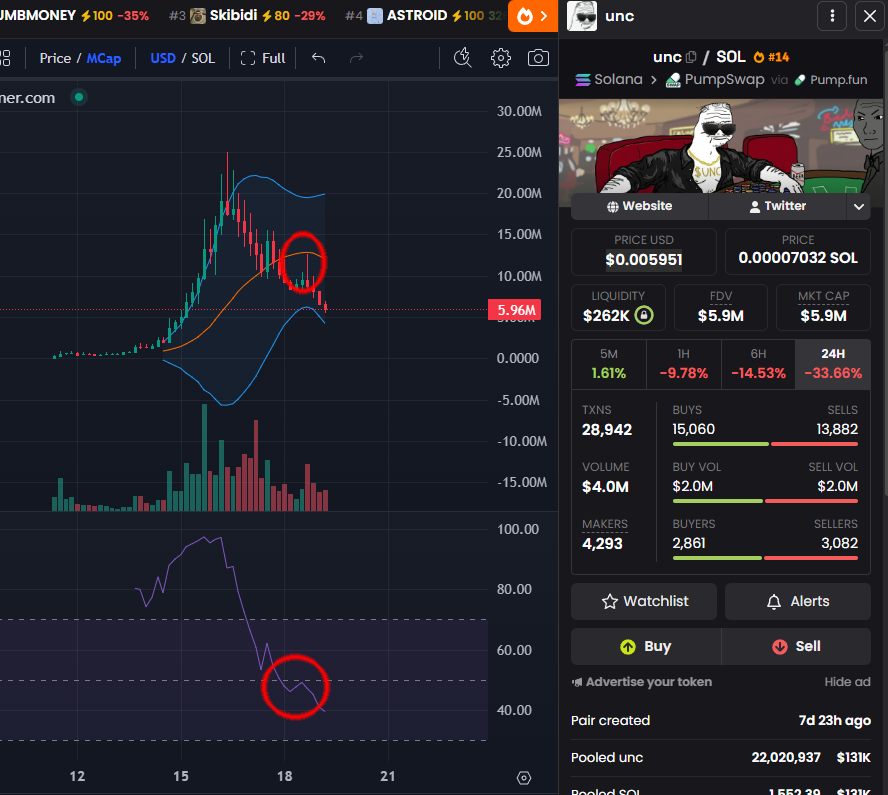Screen dimensions: 888x795
Task: Click the SOL price 0.00007032 SOL
Action: (x=798, y=258)
